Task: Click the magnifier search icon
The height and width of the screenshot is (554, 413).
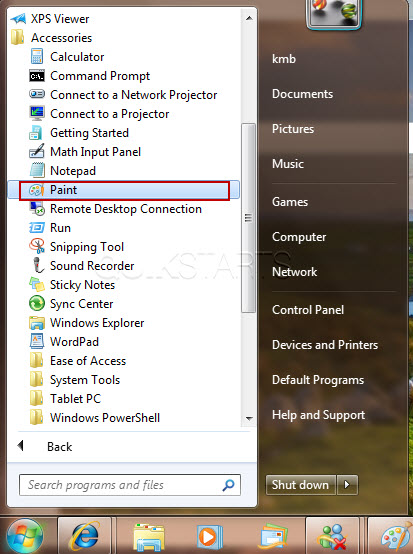Action: (x=229, y=485)
